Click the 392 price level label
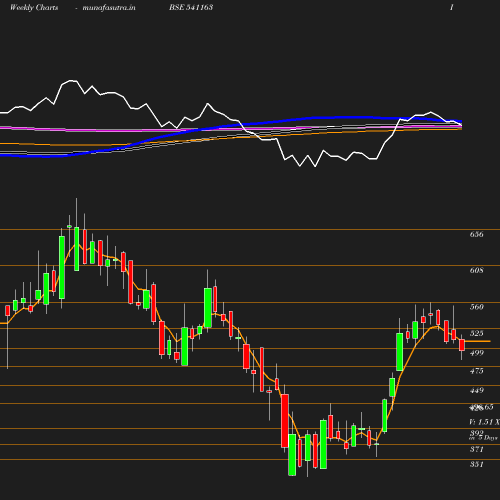 (476, 433)
